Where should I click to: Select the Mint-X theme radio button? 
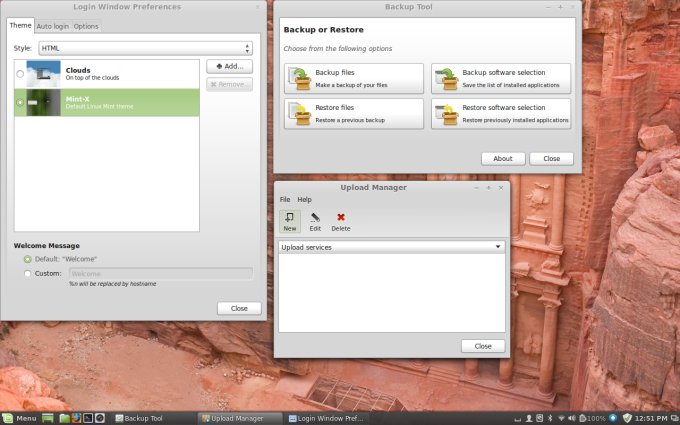point(21,102)
